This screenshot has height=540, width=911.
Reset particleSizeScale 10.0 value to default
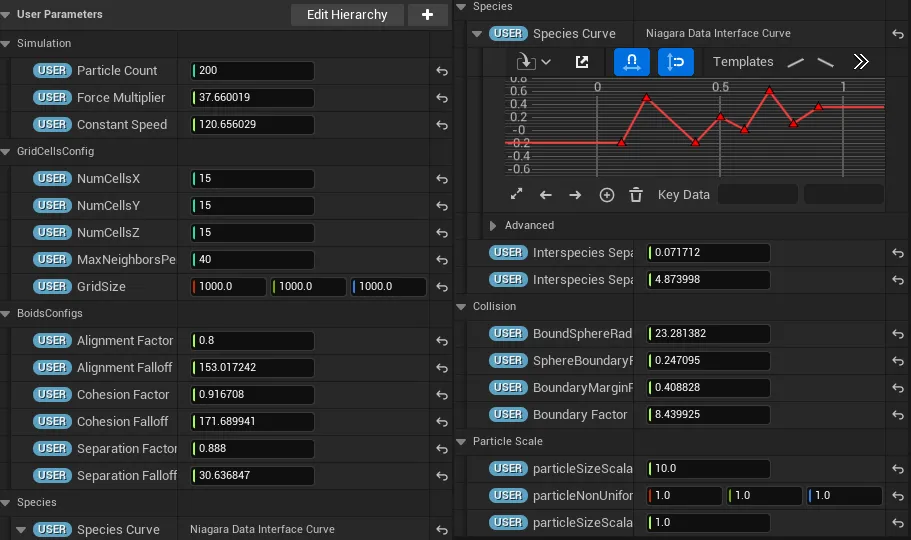pyautogui.click(x=898, y=469)
